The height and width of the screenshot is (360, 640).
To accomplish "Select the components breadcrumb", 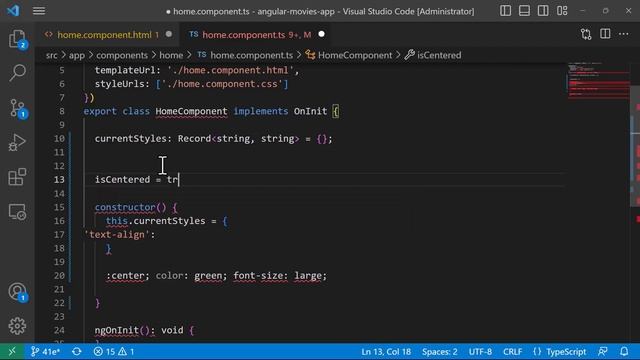I will [122, 55].
